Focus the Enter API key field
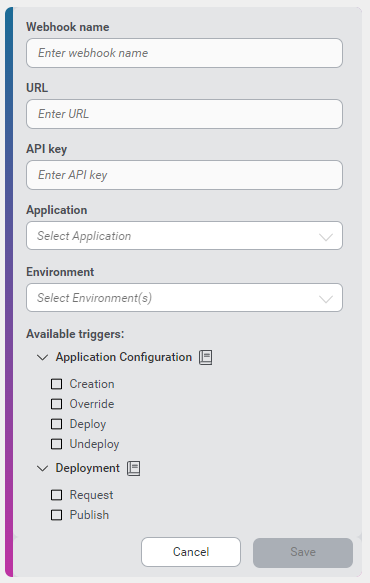The height and width of the screenshot is (583, 370). [x=184, y=175]
